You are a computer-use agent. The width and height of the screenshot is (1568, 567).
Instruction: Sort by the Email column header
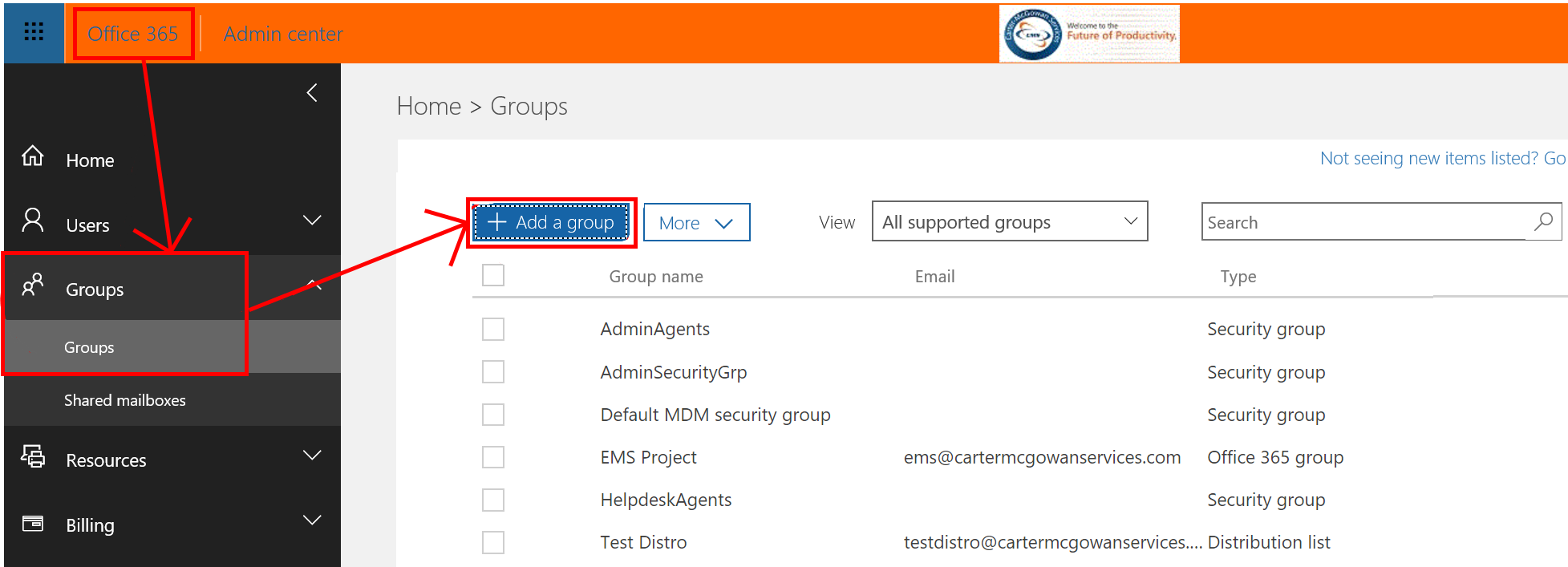point(934,277)
